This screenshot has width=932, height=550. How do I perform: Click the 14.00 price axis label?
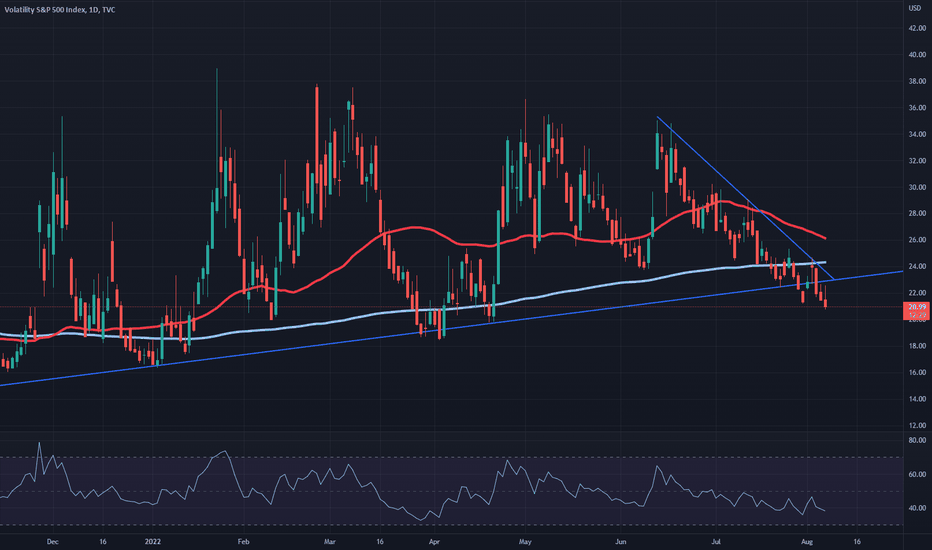[x=917, y=398]
